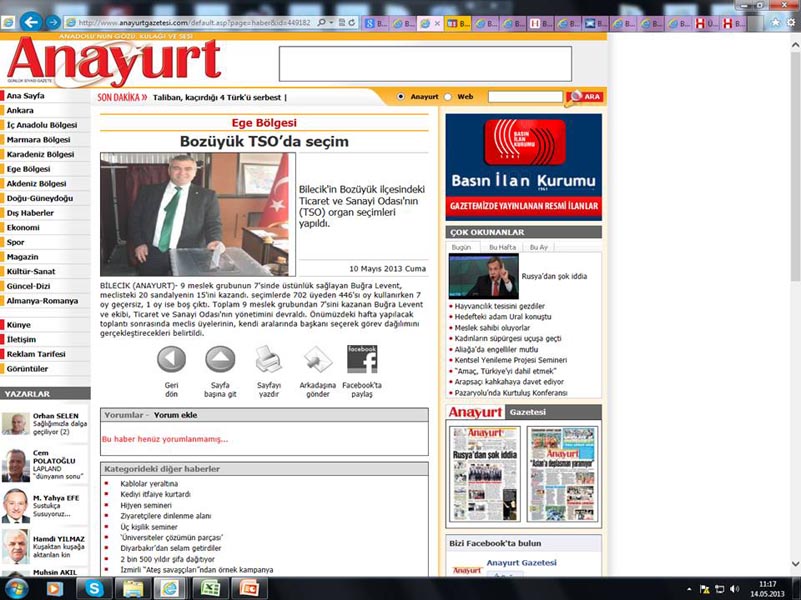801x600 pixels.
Task: Open 'Kültür-Sanat' sidebar menu item
Action: click(31, 272)
